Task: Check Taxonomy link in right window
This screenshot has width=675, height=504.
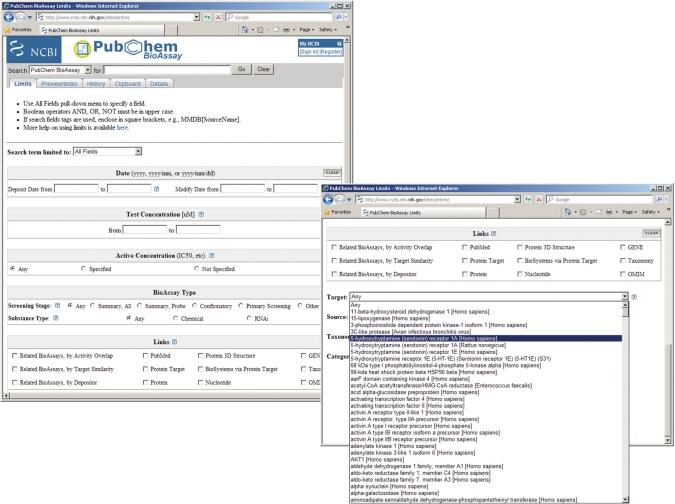Action: click(622, 260)
